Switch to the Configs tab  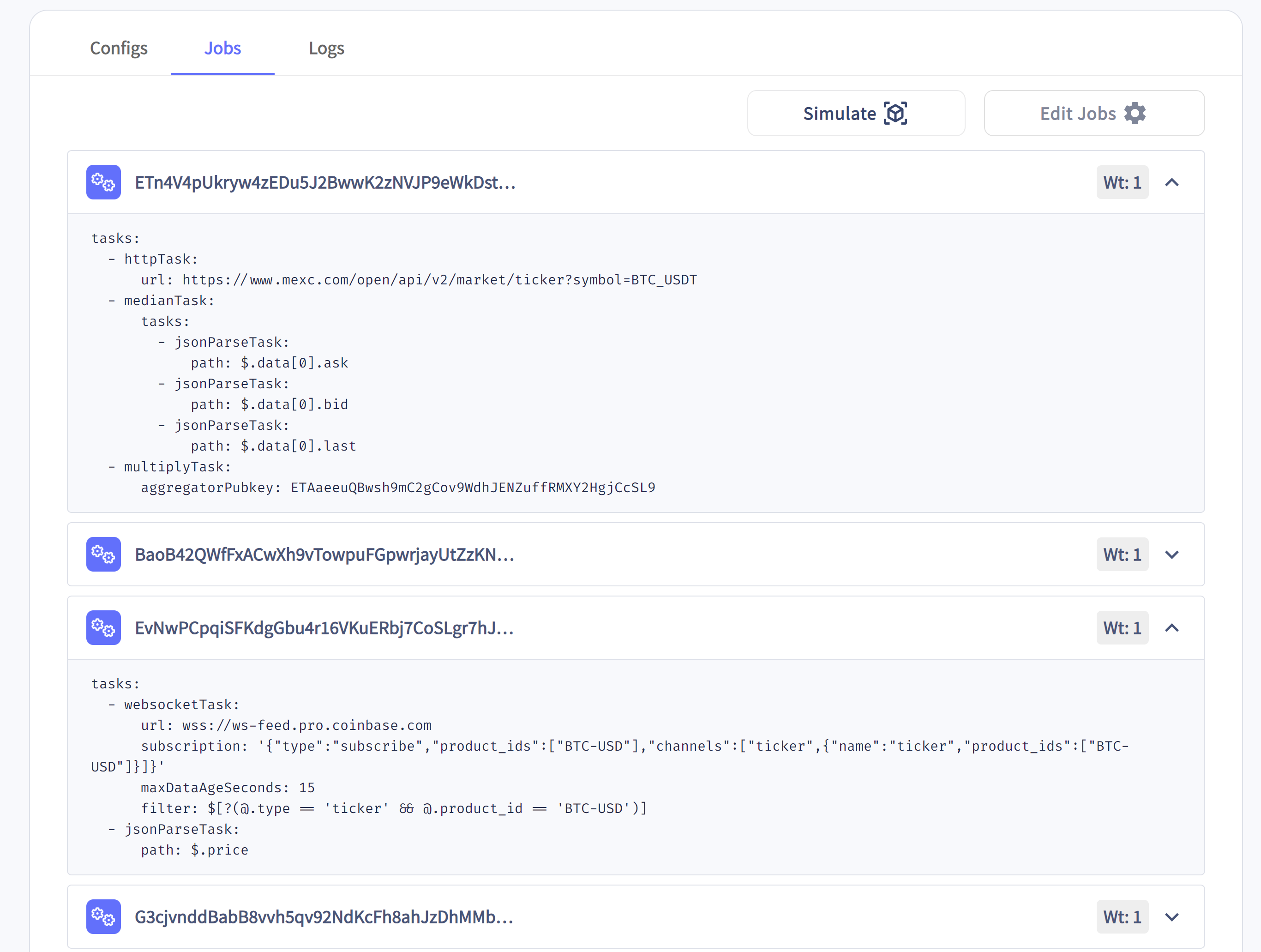point(119,48)
